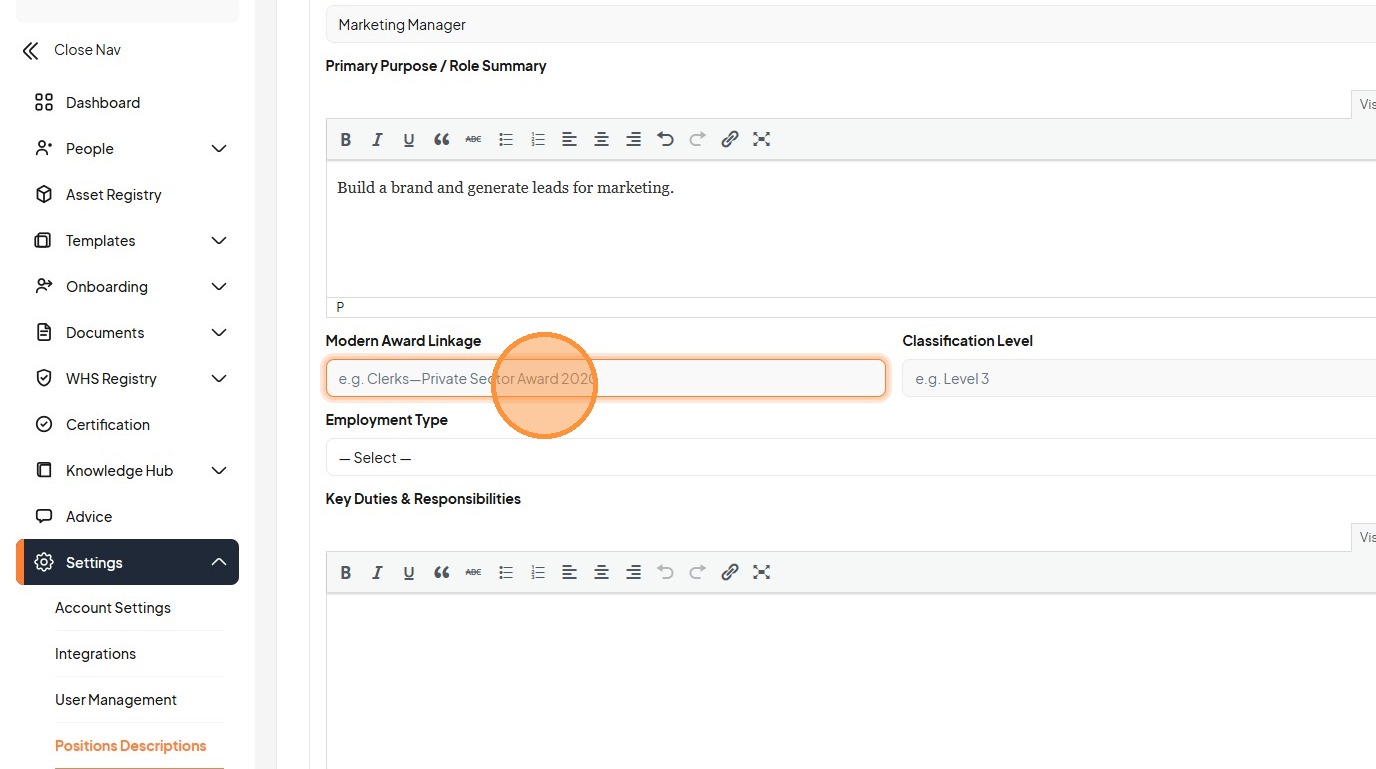Open Integrations settings

(x=95, y=654)
